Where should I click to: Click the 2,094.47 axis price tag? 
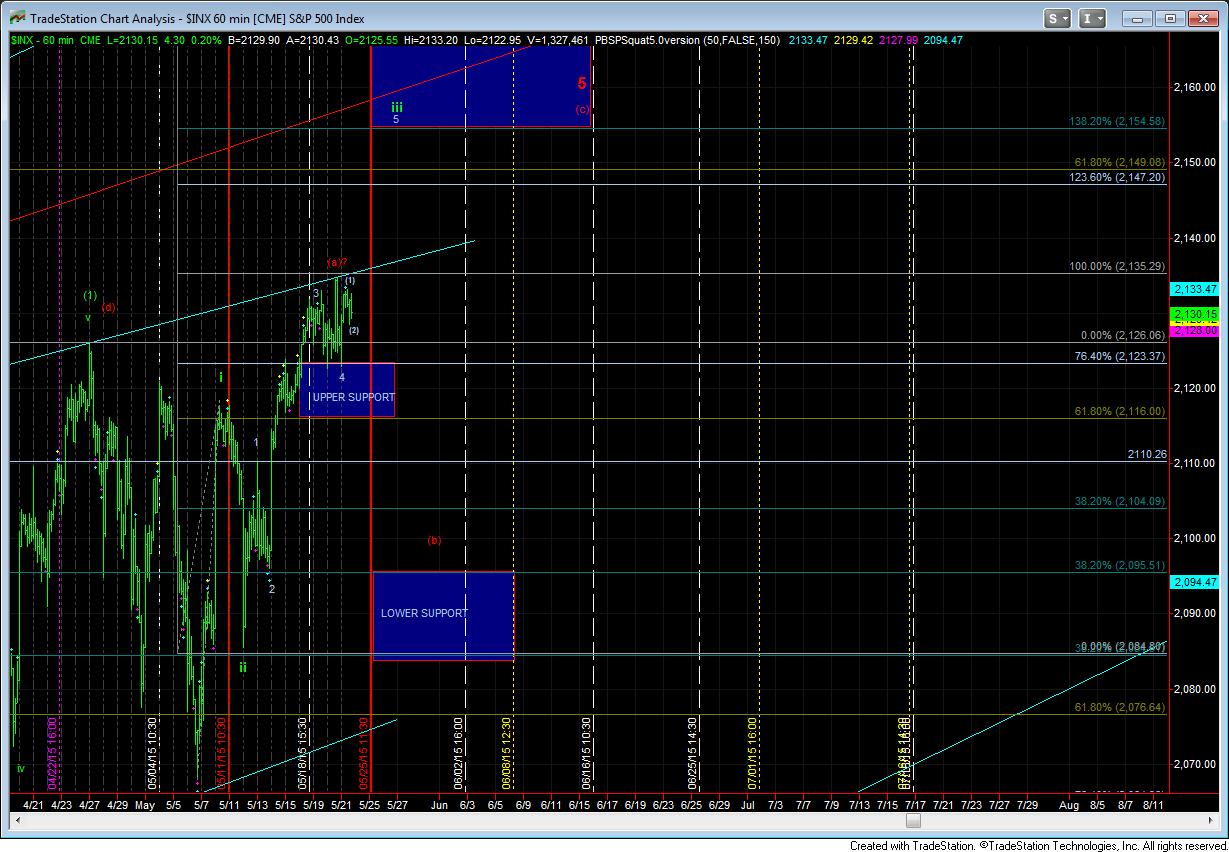[1193, 582]
